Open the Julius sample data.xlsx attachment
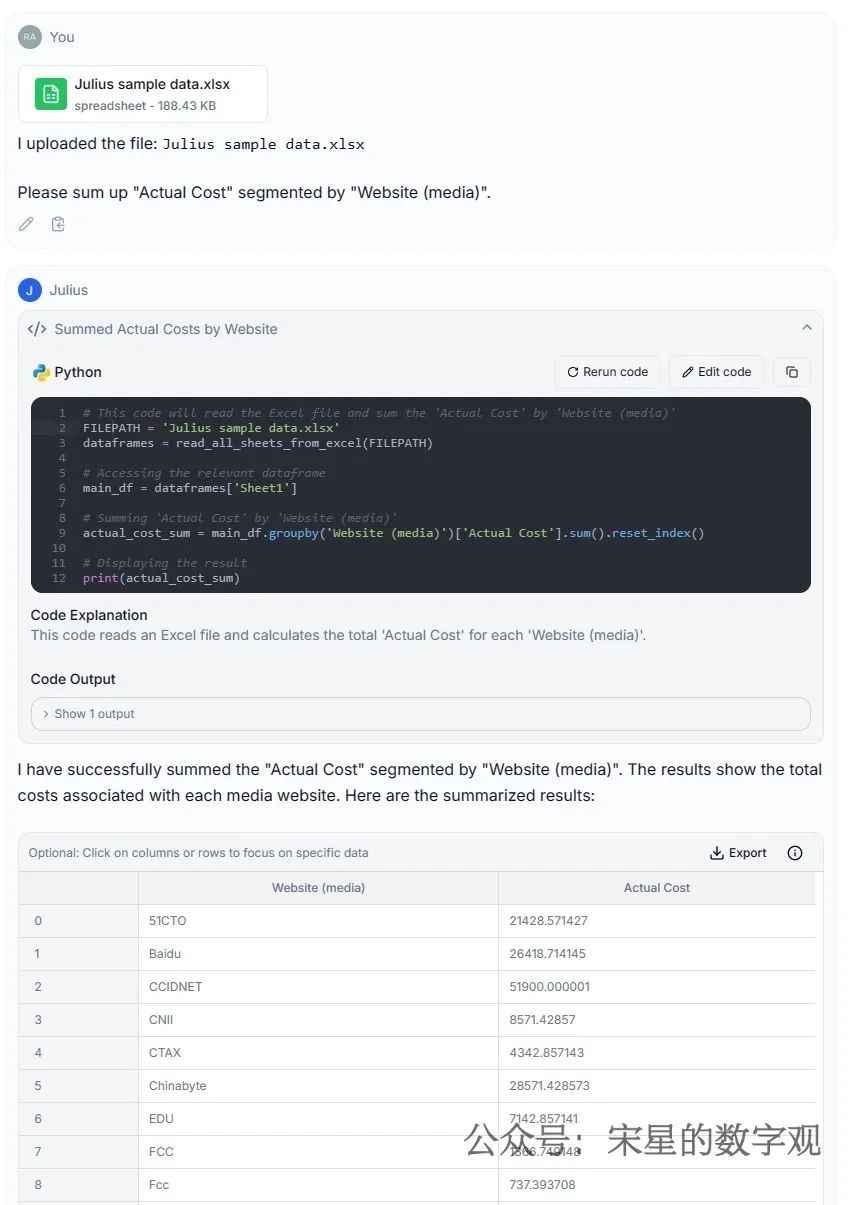The height and width of the screenshot is (1205, 860). tap(145, 94)
